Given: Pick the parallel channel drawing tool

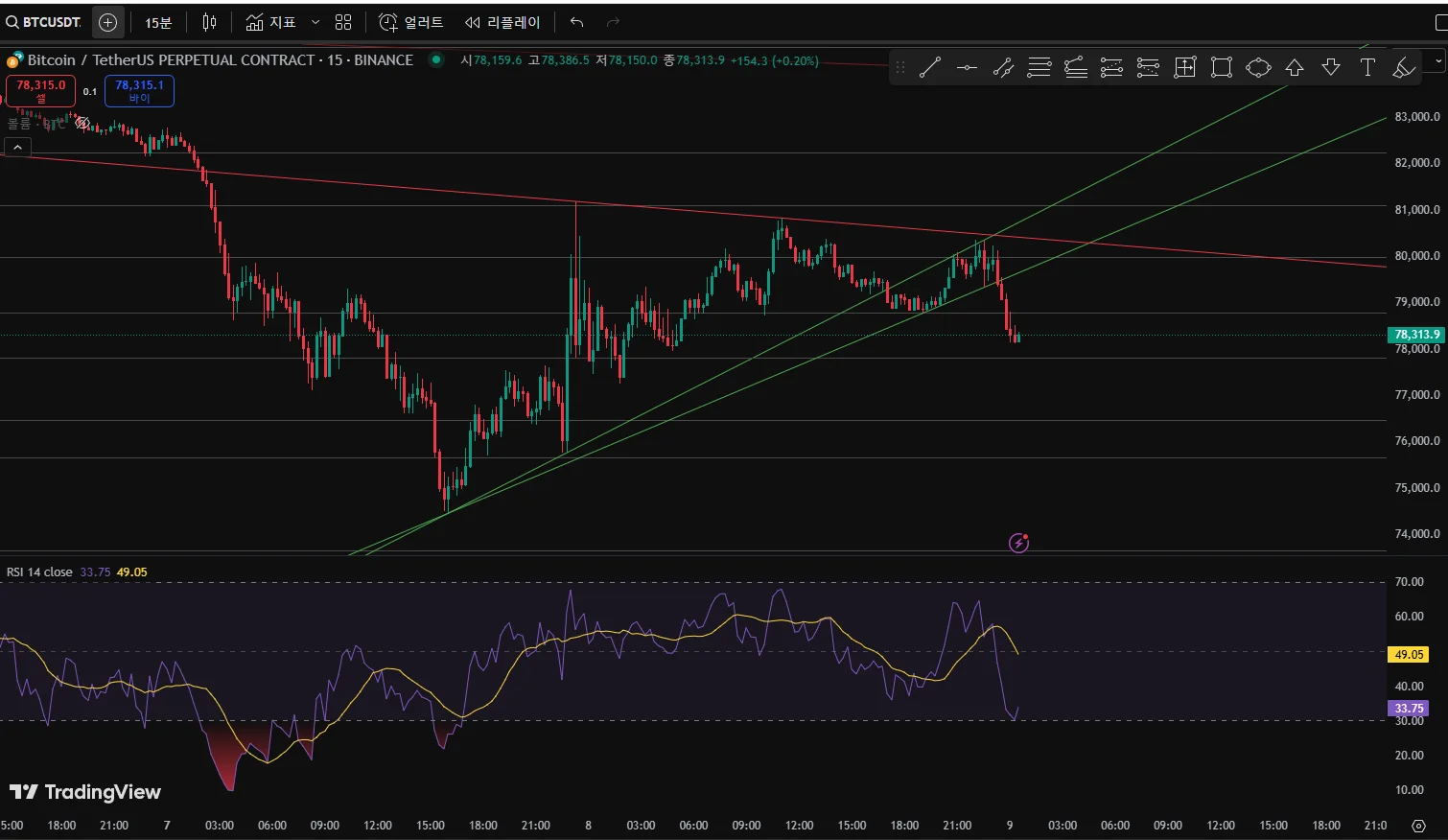Looking at the screenshot, I should click(1003, 67).
